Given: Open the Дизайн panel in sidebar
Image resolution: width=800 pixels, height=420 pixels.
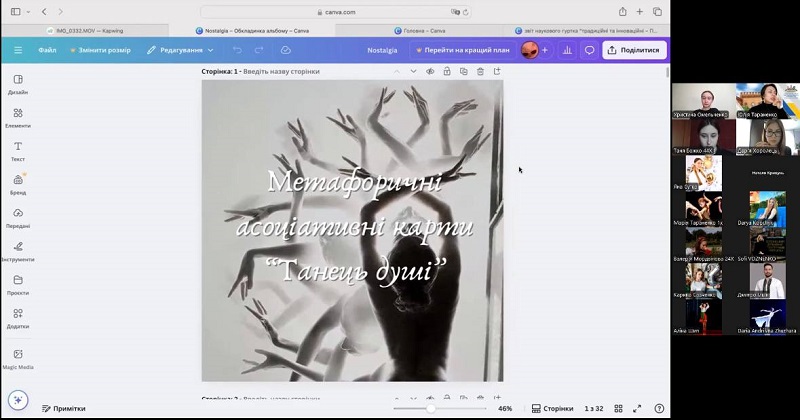Looking at the screenshot, I should pyautogui.click(x=18, y=84).
